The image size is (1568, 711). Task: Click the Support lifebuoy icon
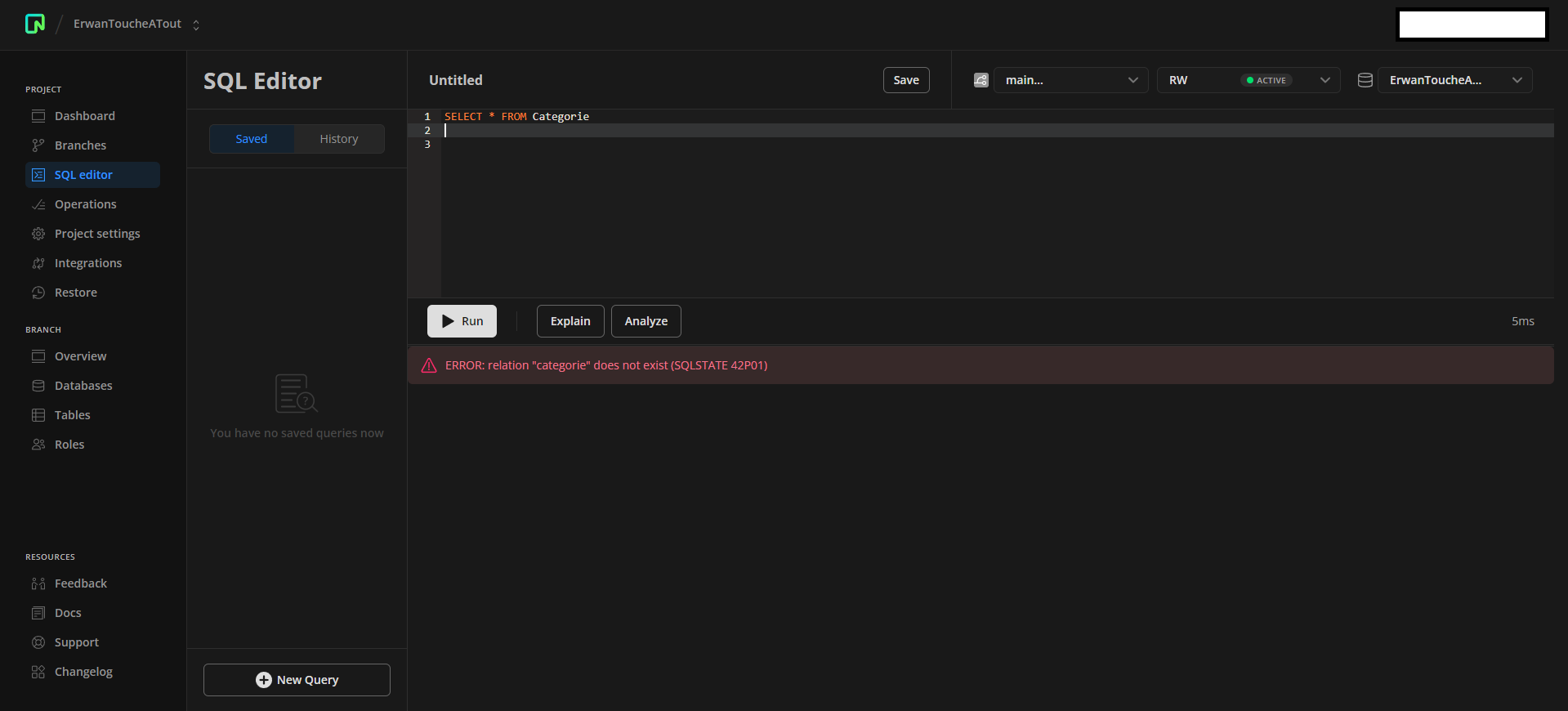click(38, 642)
